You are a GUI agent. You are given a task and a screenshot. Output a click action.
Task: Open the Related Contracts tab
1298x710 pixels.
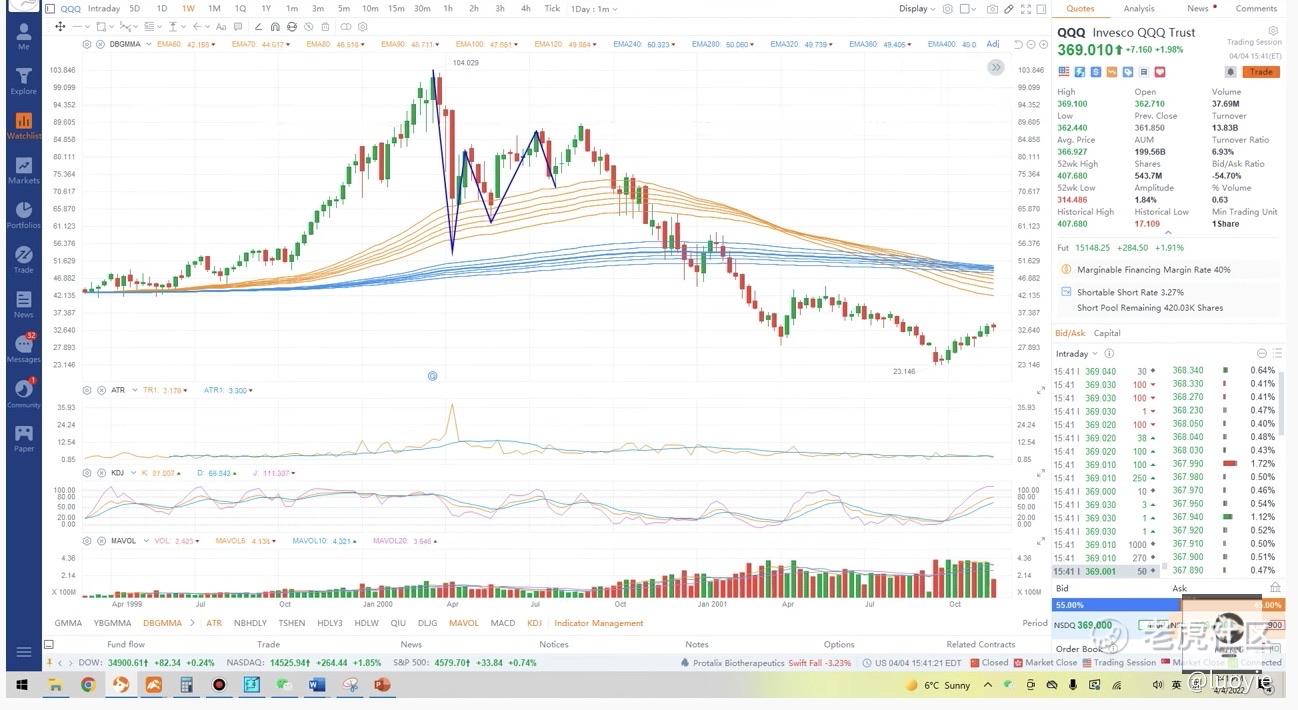pyautogui.click(x=981, y=645)
